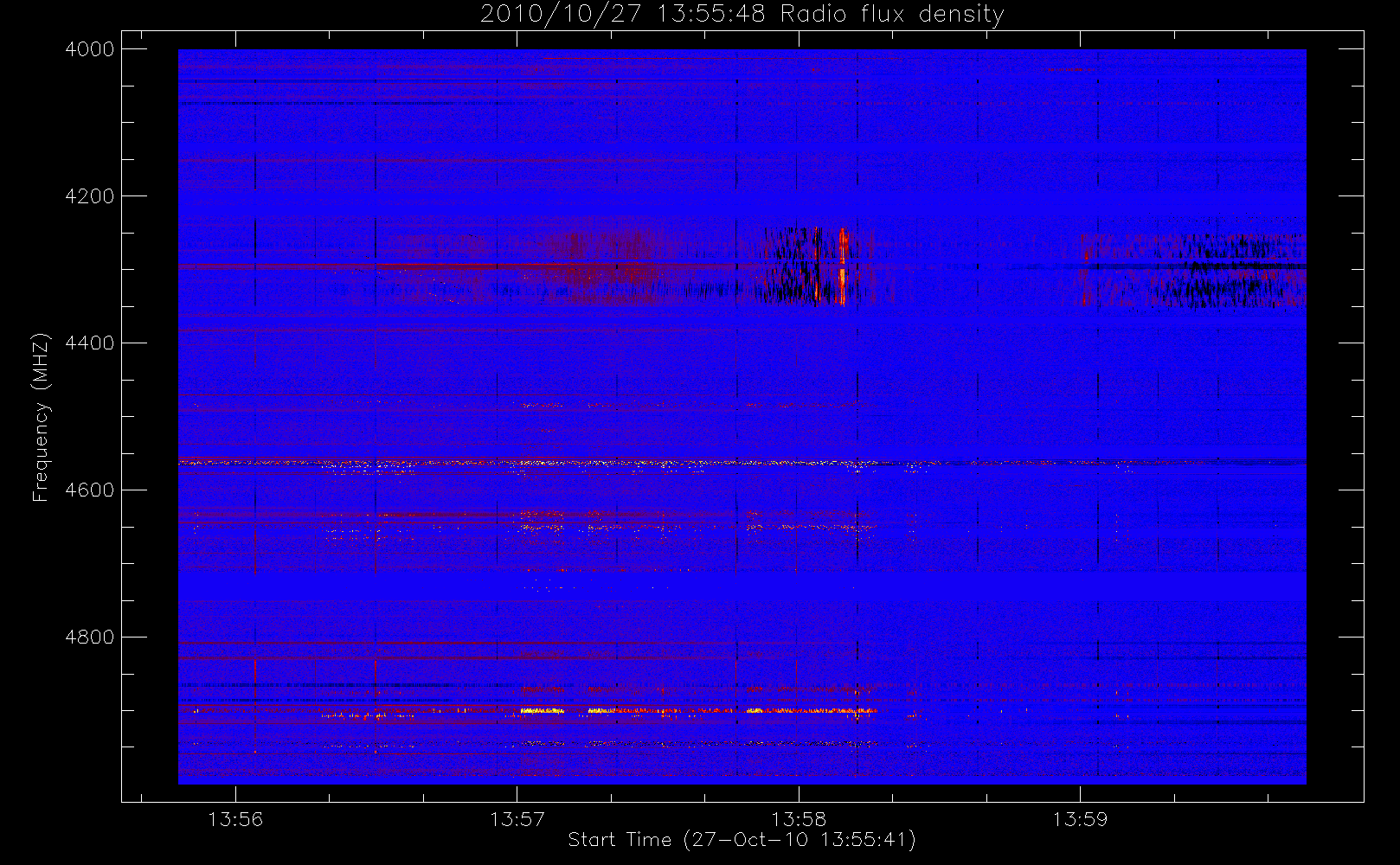The height and width of the screenshot is (865, 1400).
Task: Click the plot title '2010/10/27 13:55:48 Radio flux density'
Action: pos(742,15)
